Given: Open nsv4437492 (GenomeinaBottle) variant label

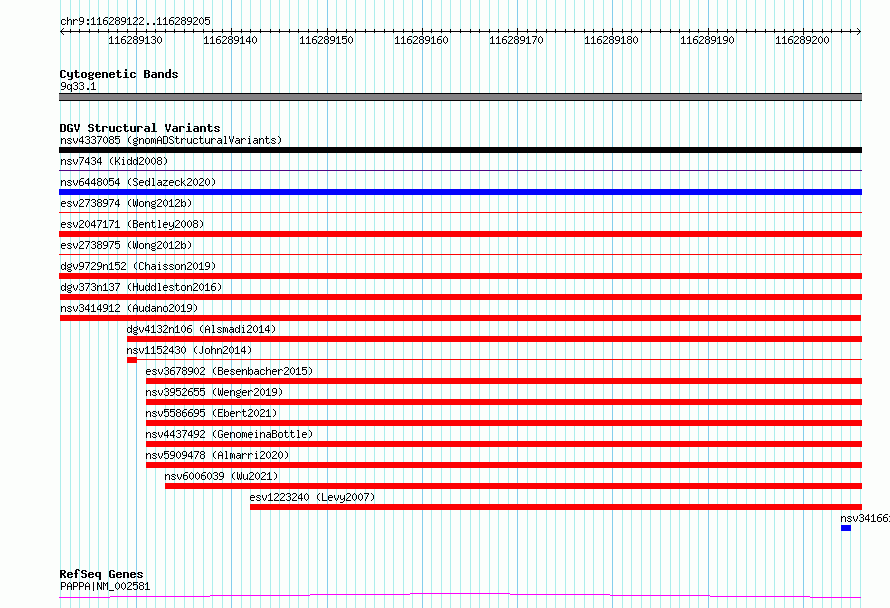Looking at the screenshot, I should (229, 434).
